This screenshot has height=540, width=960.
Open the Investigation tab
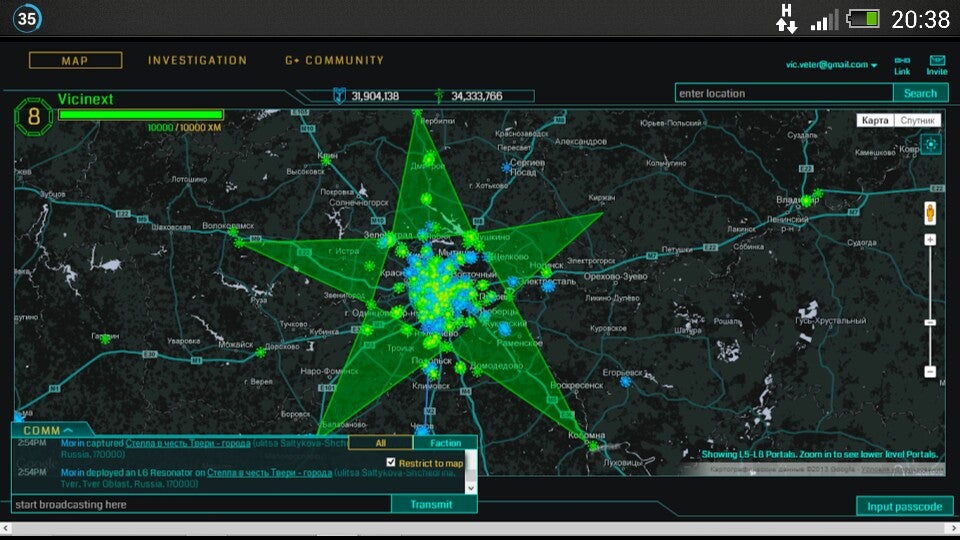tap(197, 61)
